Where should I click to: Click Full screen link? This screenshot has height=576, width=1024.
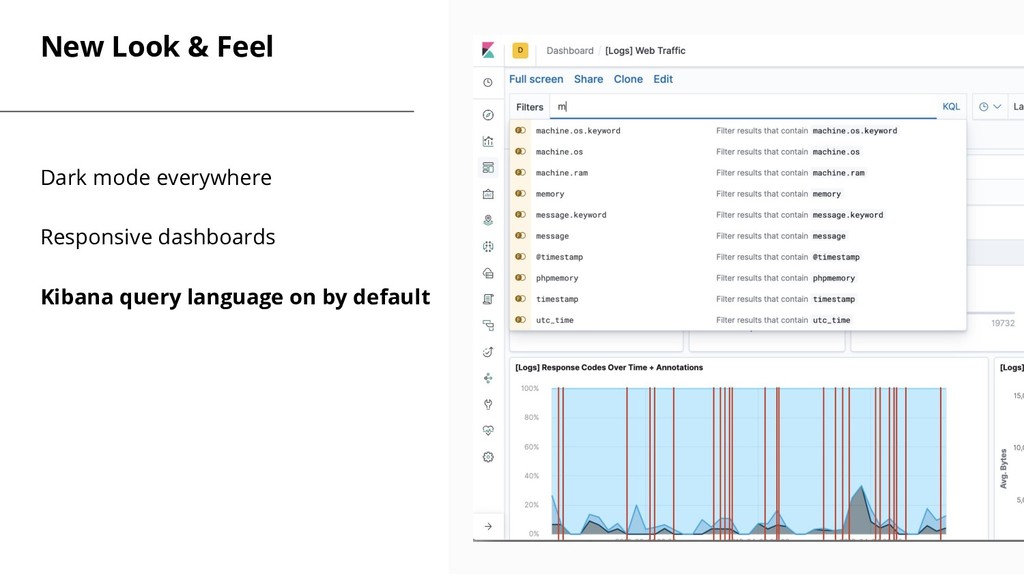tap(536, 79)
